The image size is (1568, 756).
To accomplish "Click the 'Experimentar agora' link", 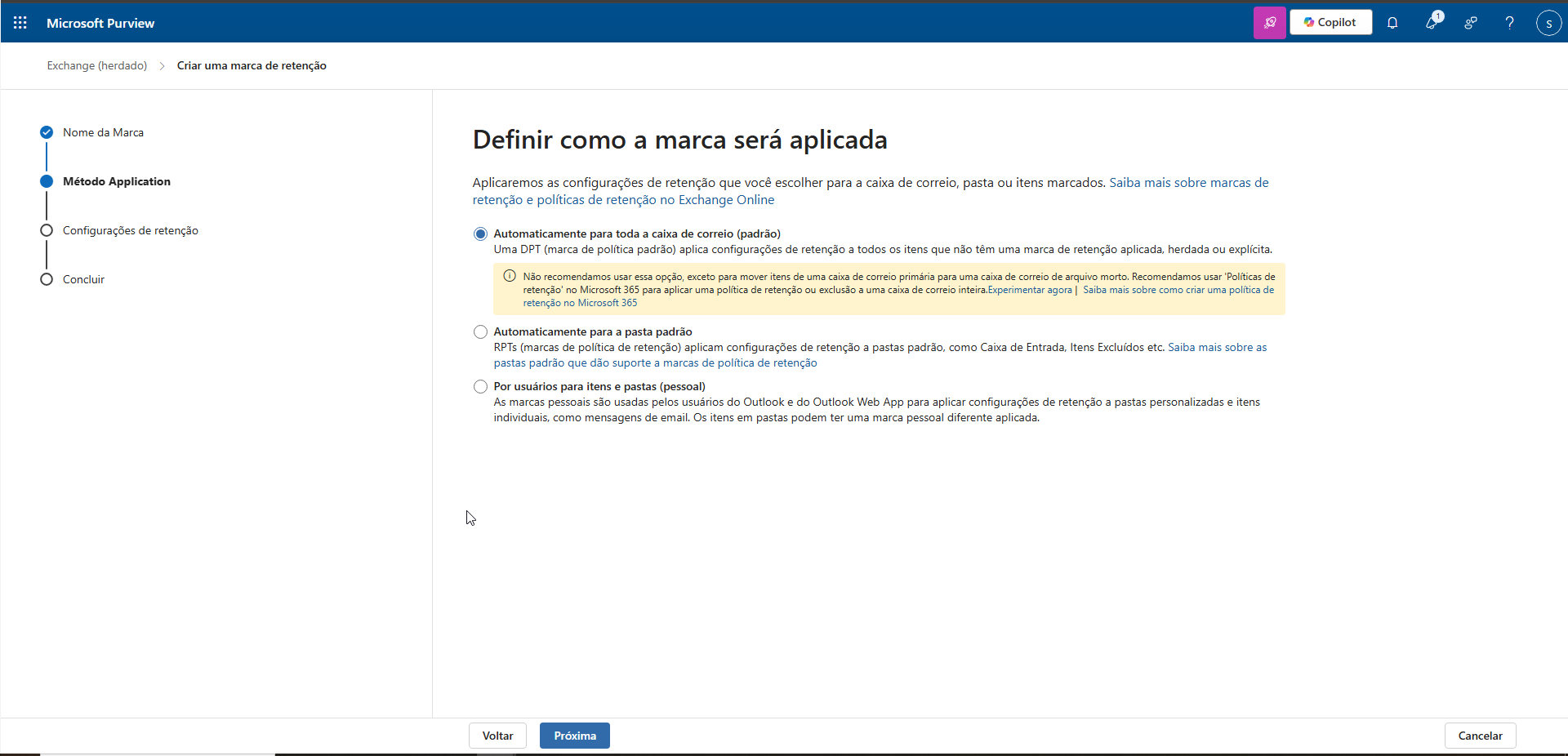I will tap(1029, 290).
